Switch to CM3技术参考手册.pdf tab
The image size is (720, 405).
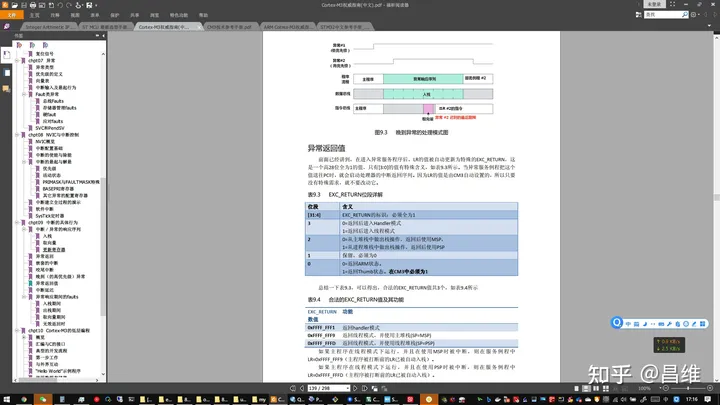point(230,27)
